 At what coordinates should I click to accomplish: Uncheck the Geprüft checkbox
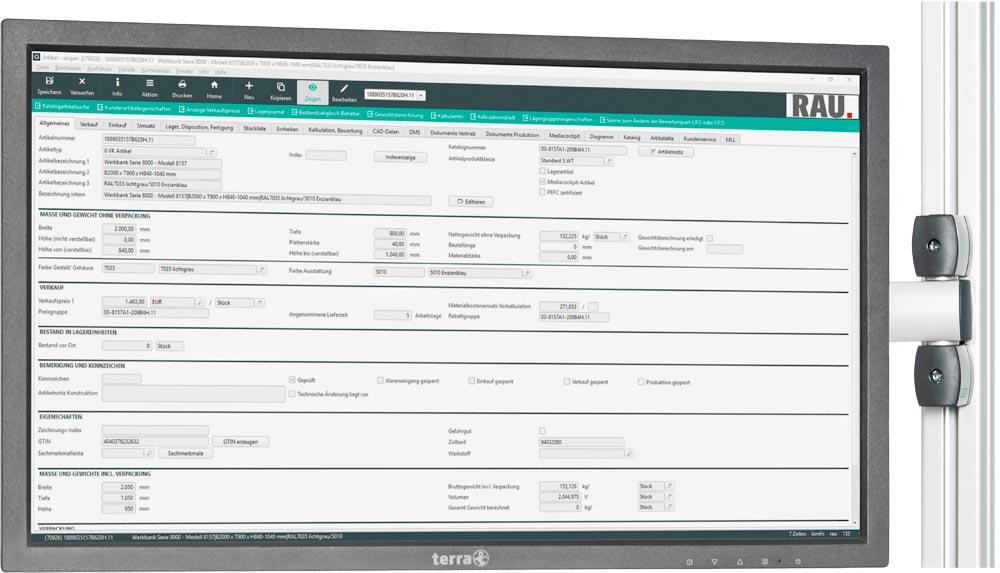coord(292,380)
